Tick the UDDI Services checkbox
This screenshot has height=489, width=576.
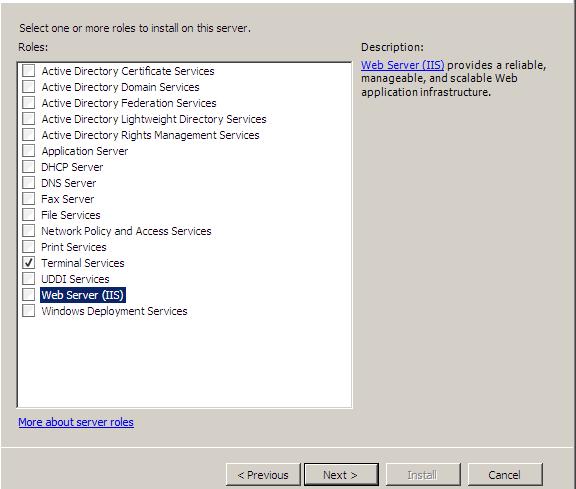(28, 278)
